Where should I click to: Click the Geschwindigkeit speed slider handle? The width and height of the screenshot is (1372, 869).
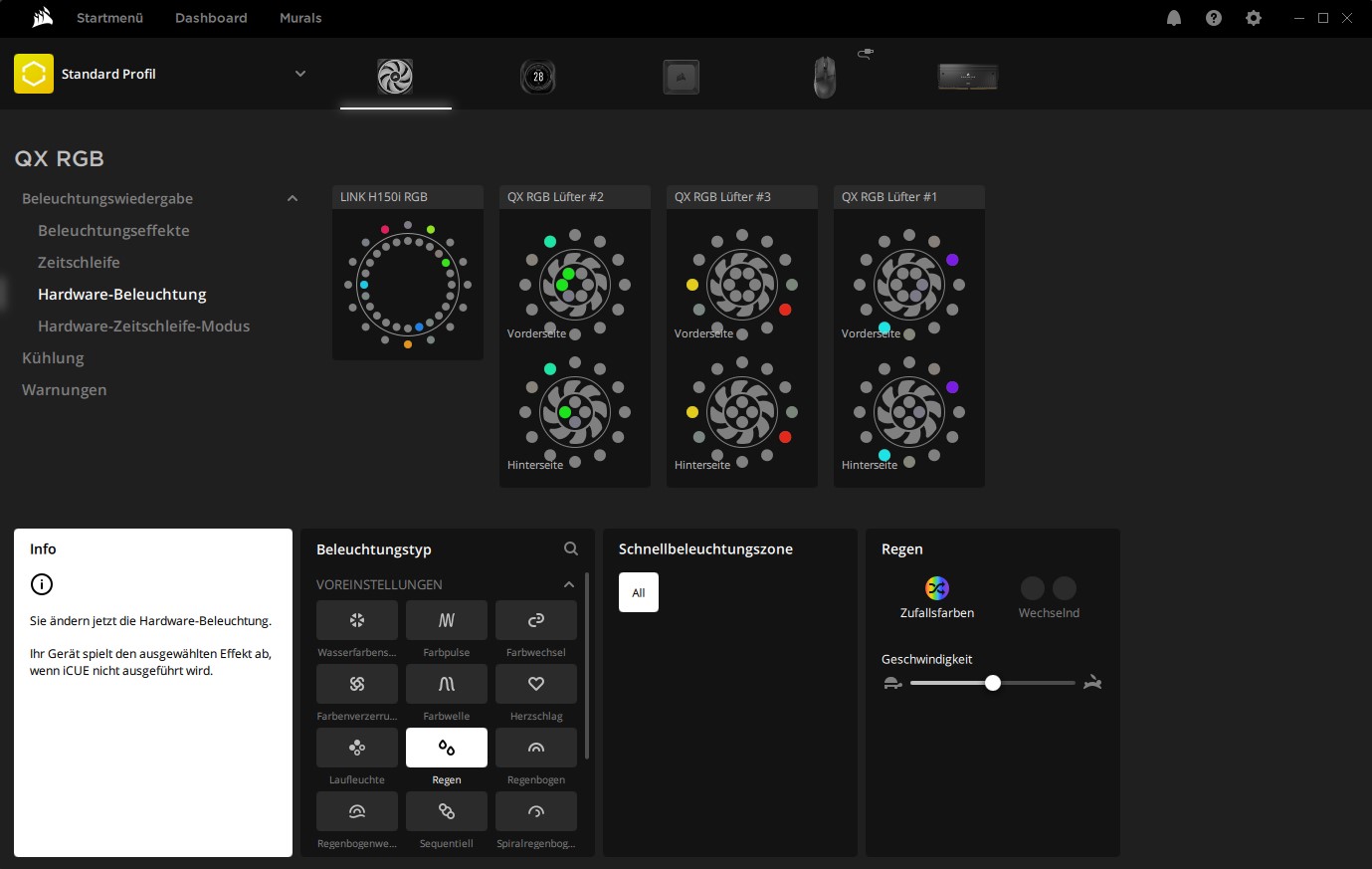[993, 683]
